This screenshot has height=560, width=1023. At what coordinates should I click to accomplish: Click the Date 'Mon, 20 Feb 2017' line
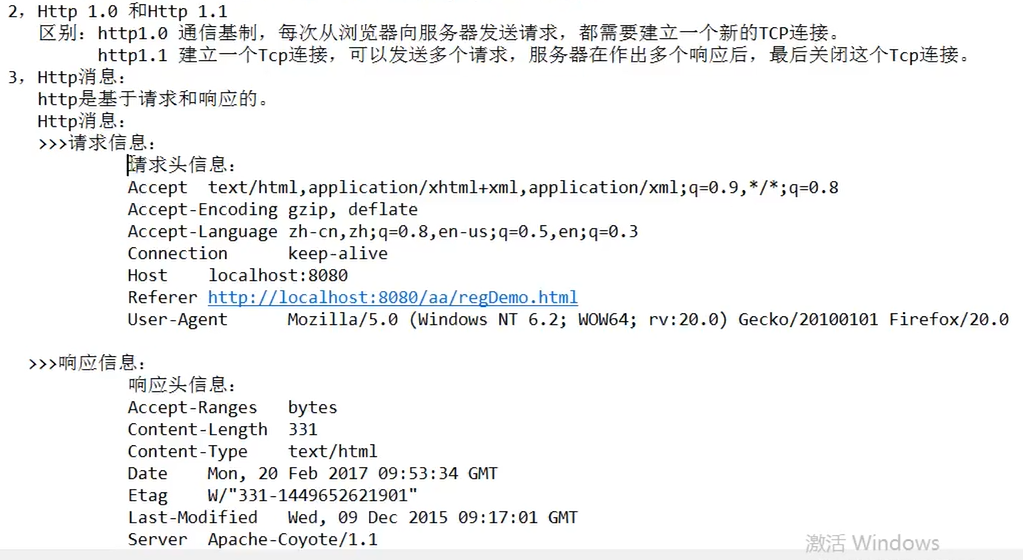pos(313,473)
